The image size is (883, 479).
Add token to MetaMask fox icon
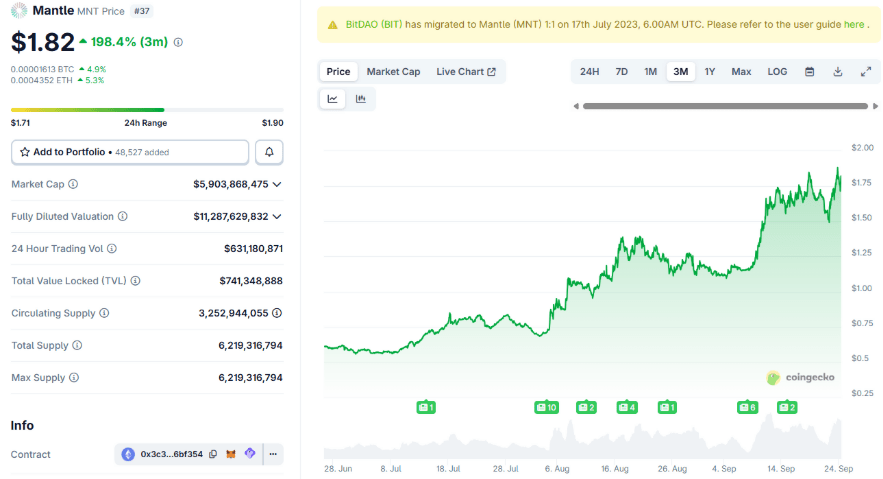231,454
